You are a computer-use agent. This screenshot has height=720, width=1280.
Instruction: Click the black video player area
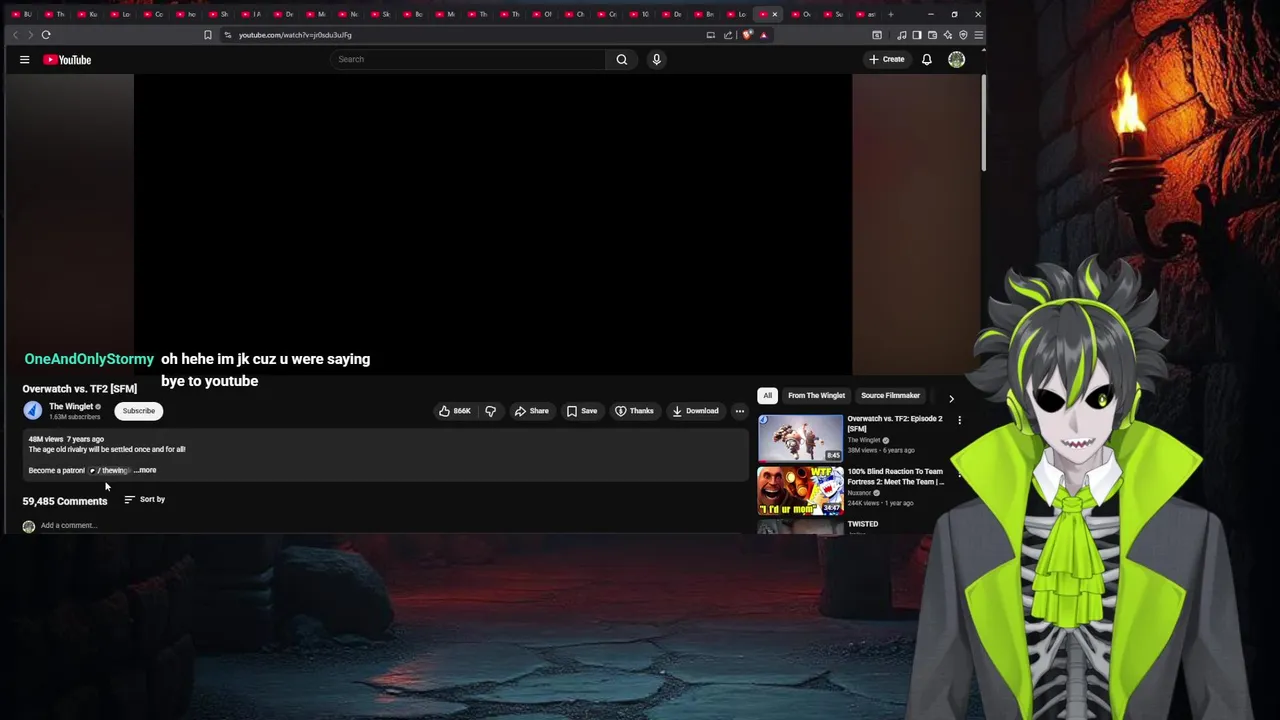click(493, 225)
